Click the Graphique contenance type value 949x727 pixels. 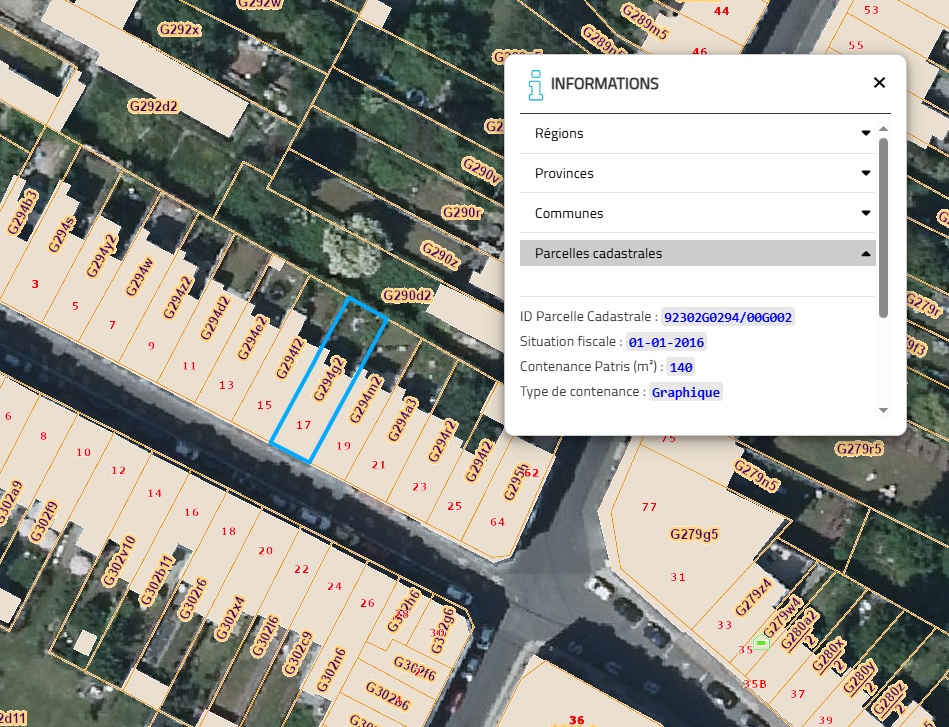[x=686, y=392]
